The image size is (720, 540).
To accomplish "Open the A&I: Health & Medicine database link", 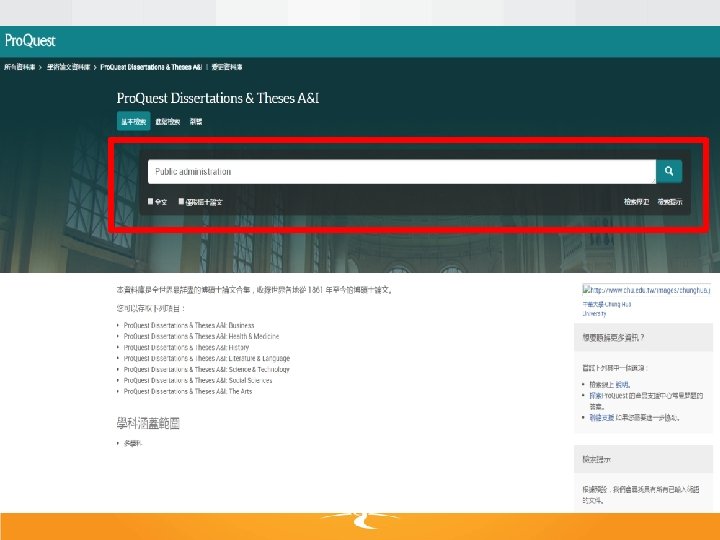I will click(x=201, y=336).
